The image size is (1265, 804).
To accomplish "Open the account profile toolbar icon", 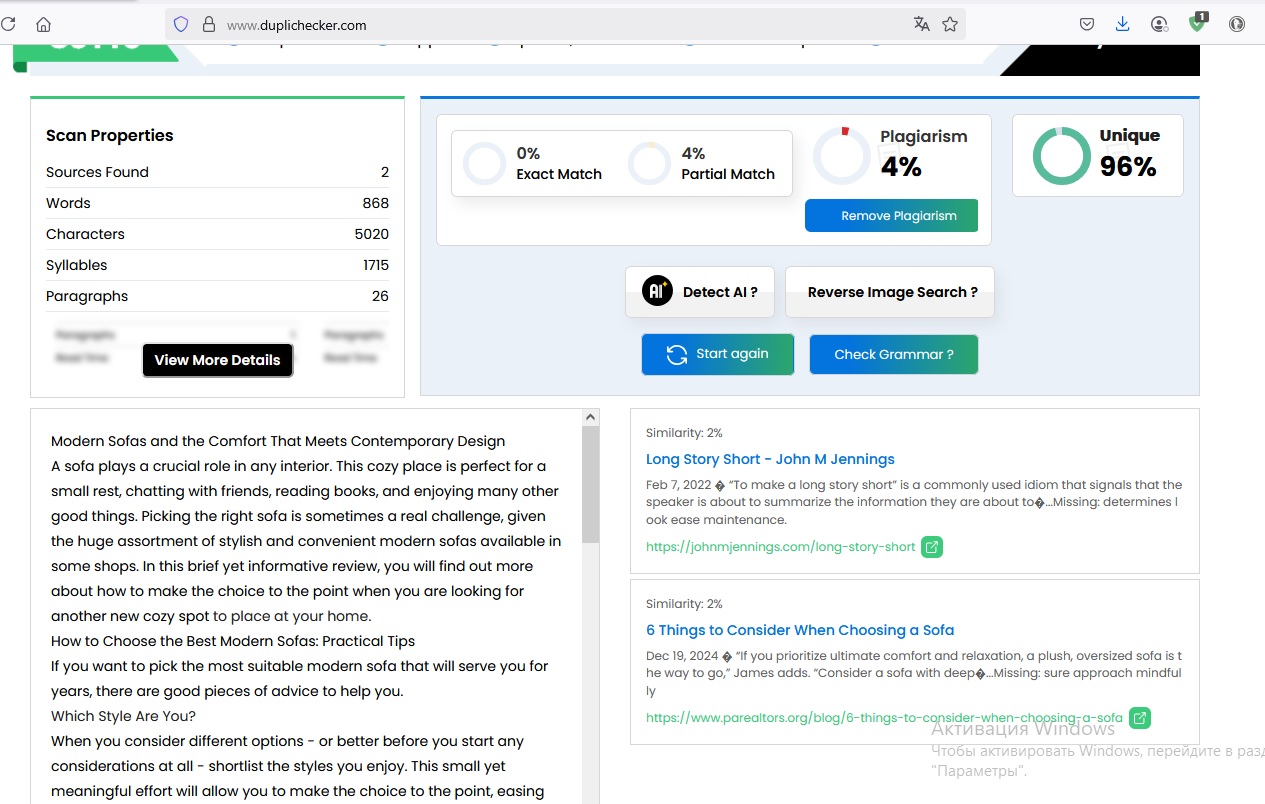I will [x=1159, y=25].
